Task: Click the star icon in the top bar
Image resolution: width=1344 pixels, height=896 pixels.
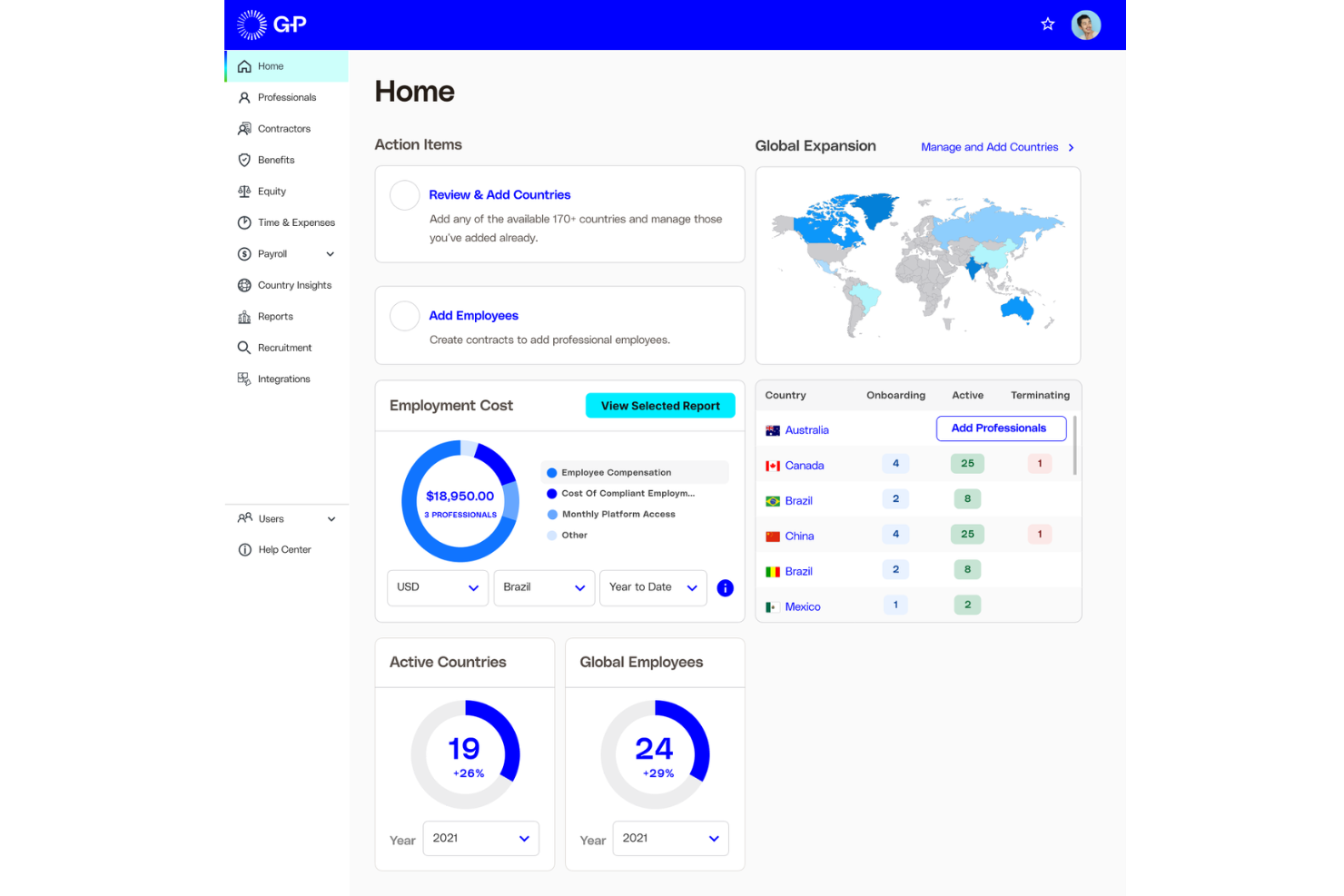Action: tap(1048, 25)
